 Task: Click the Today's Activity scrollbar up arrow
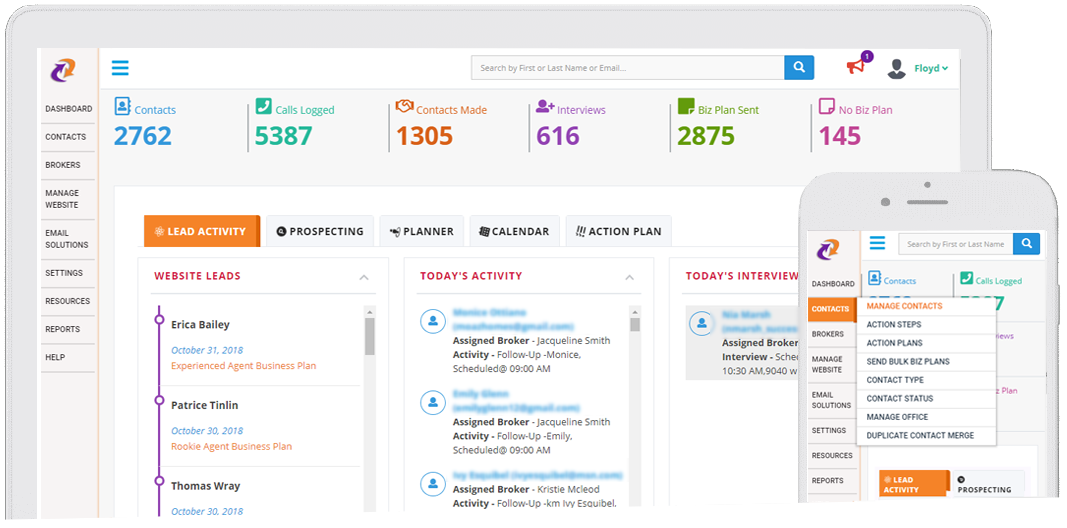[x=635, y=312]
